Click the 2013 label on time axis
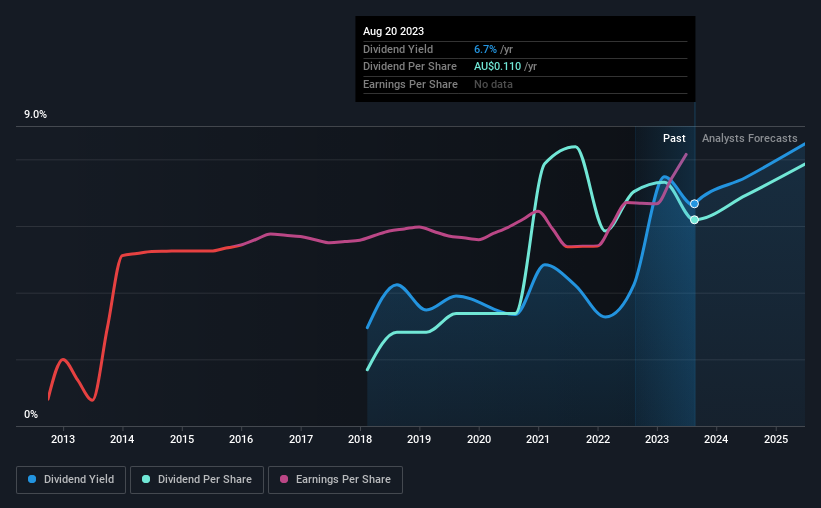The width and height of the screenshot is (821, 508). (x=63, y=439)
